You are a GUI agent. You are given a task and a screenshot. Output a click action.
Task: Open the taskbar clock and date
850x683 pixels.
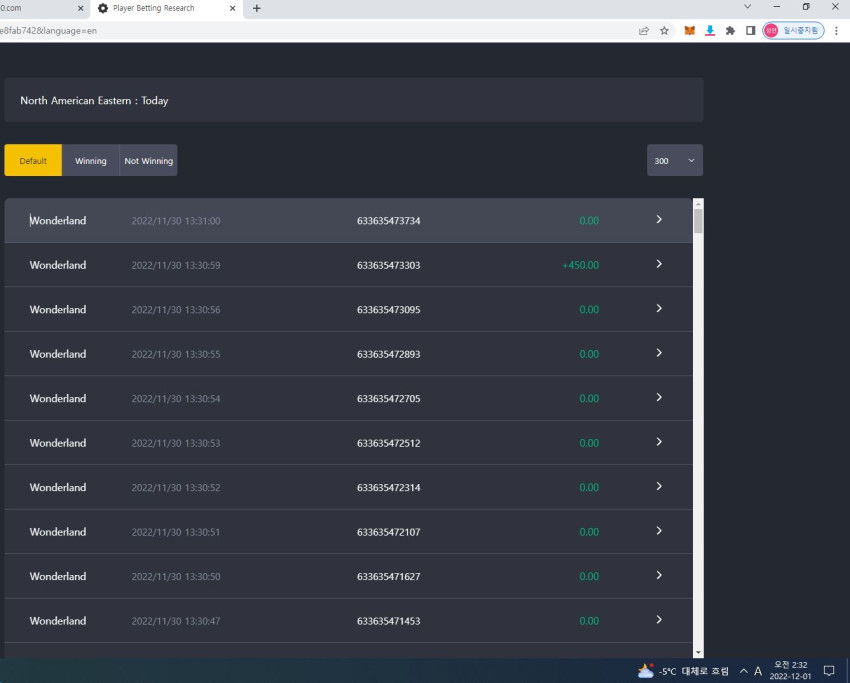point(790,671)
